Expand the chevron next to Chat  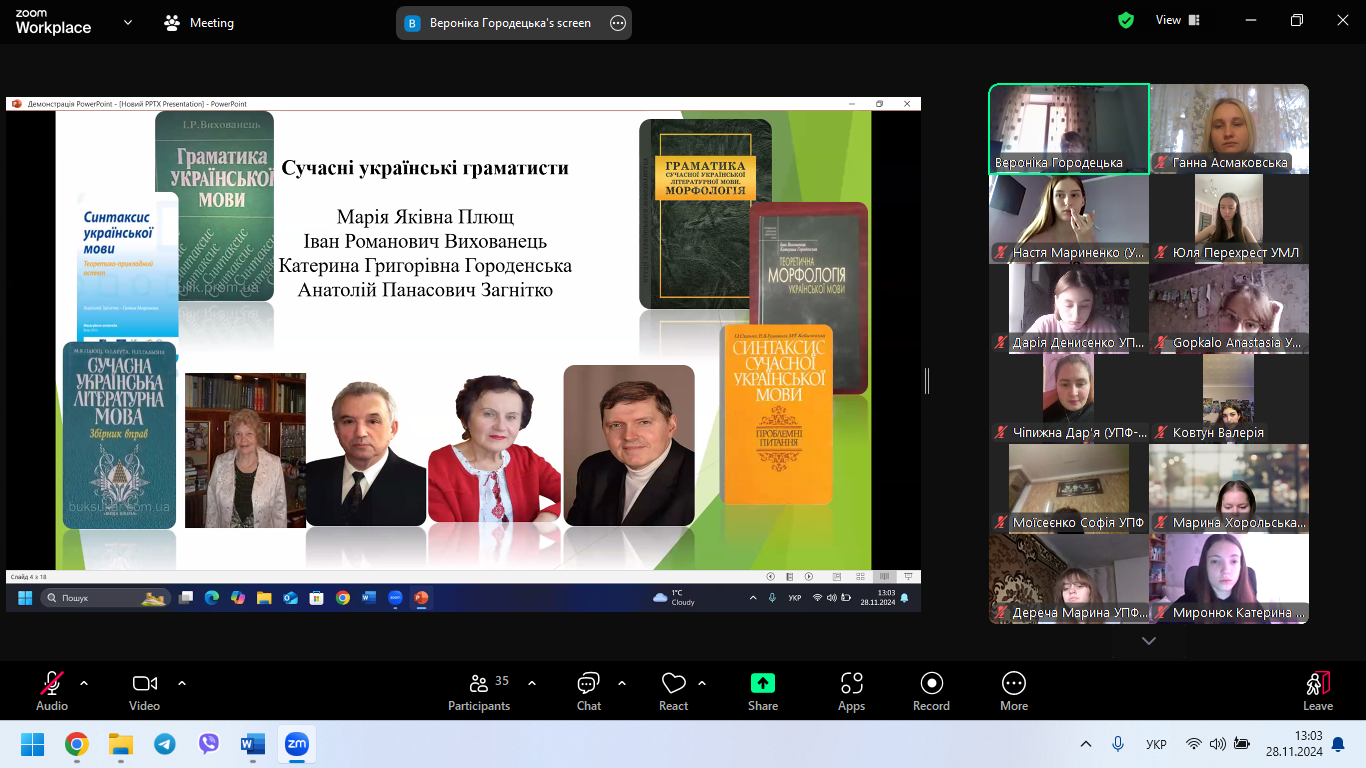pos(622,683)
